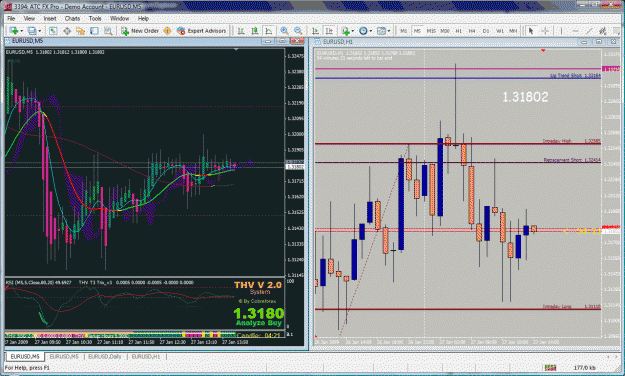Open the Insert menu
Image resolution: width=625 pixels, height=376 pixels.
point(50,18)
